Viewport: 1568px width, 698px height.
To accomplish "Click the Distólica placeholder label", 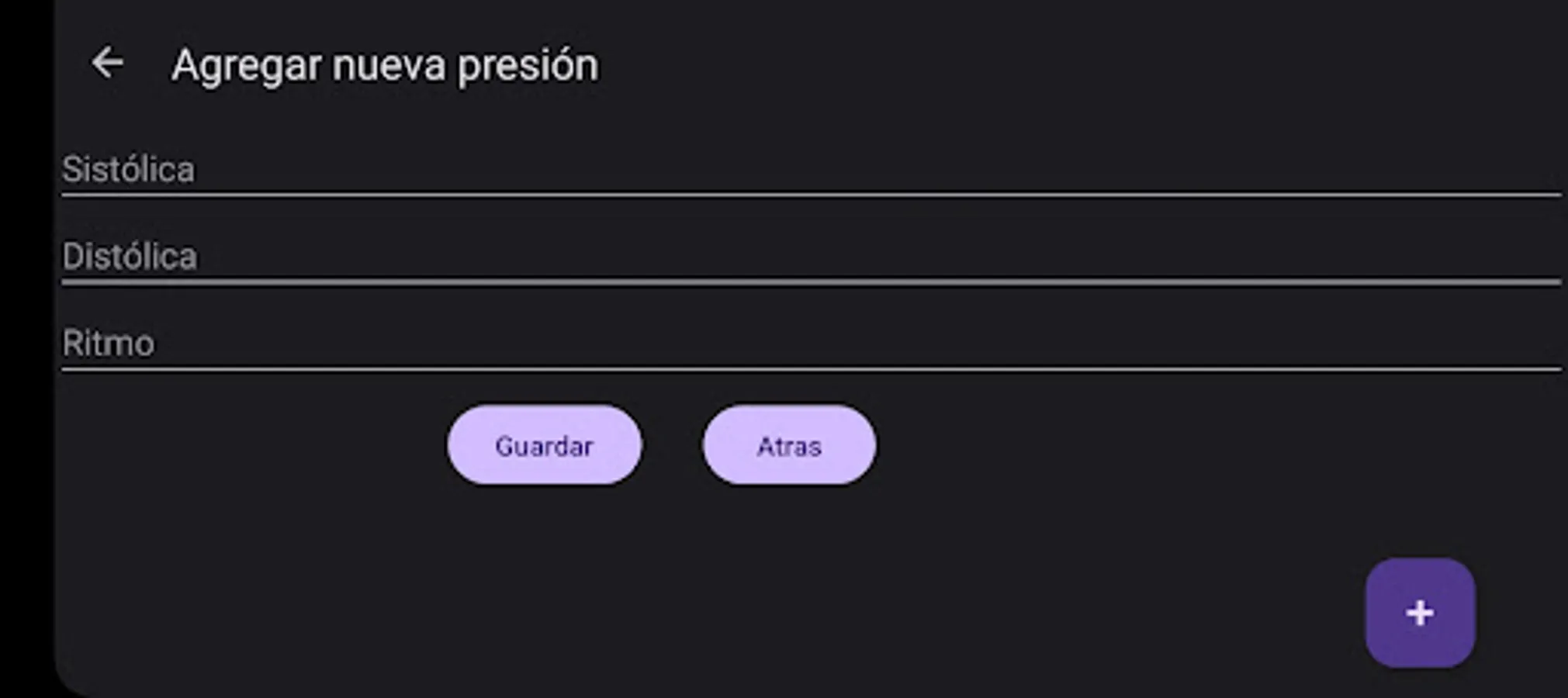I will point(130,257).
